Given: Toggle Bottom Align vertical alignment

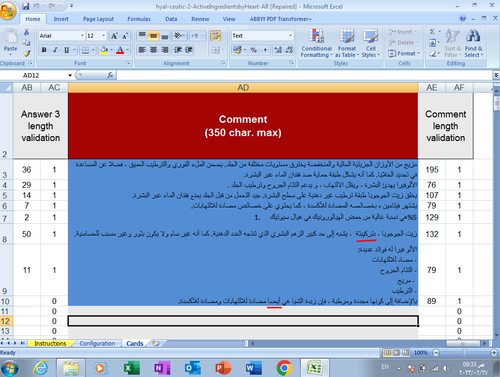Looking at the screenshot, I should tap(165, 36).
